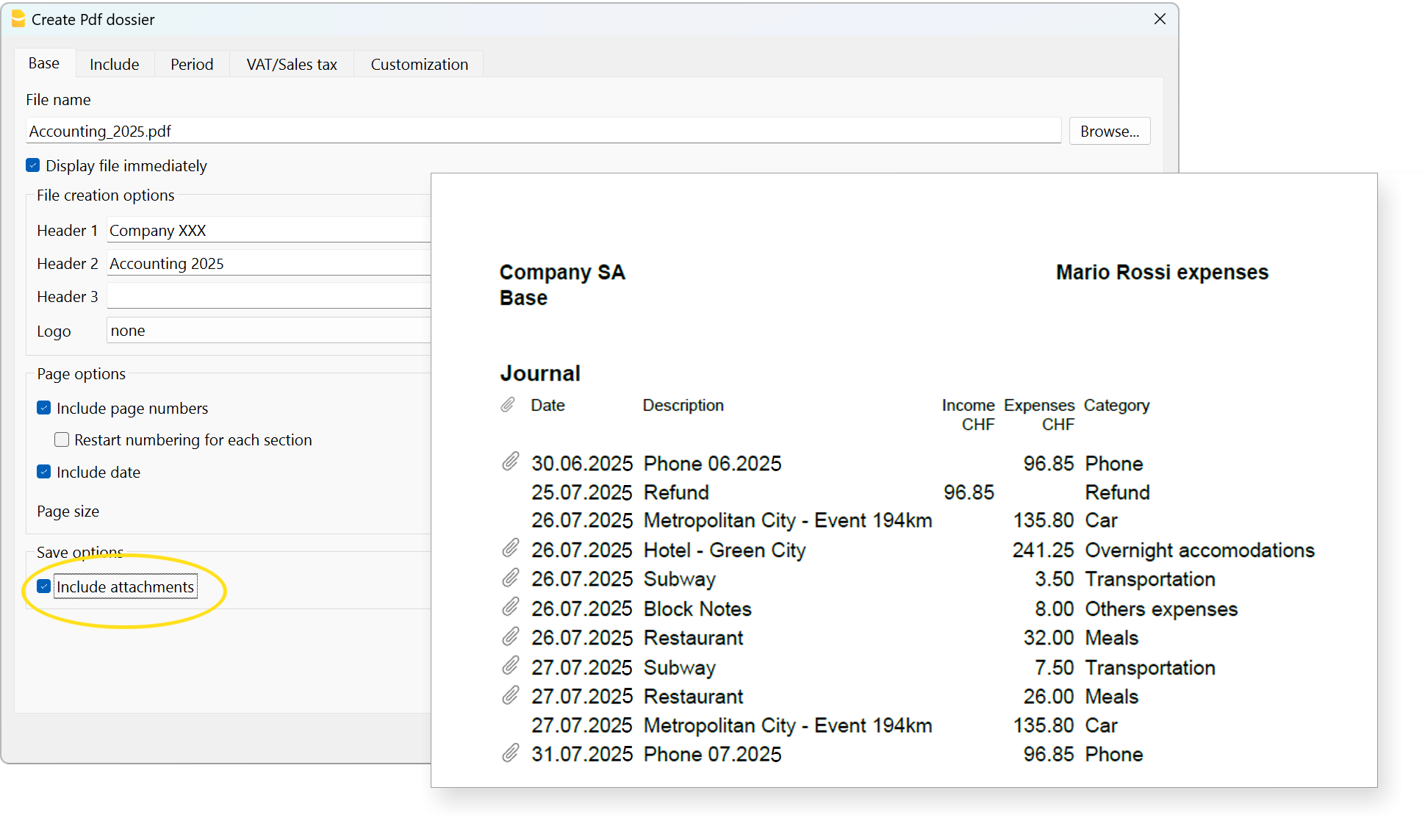Uncheck Display file immediately checkbox

pyautogui.click(x=33, y=165)
